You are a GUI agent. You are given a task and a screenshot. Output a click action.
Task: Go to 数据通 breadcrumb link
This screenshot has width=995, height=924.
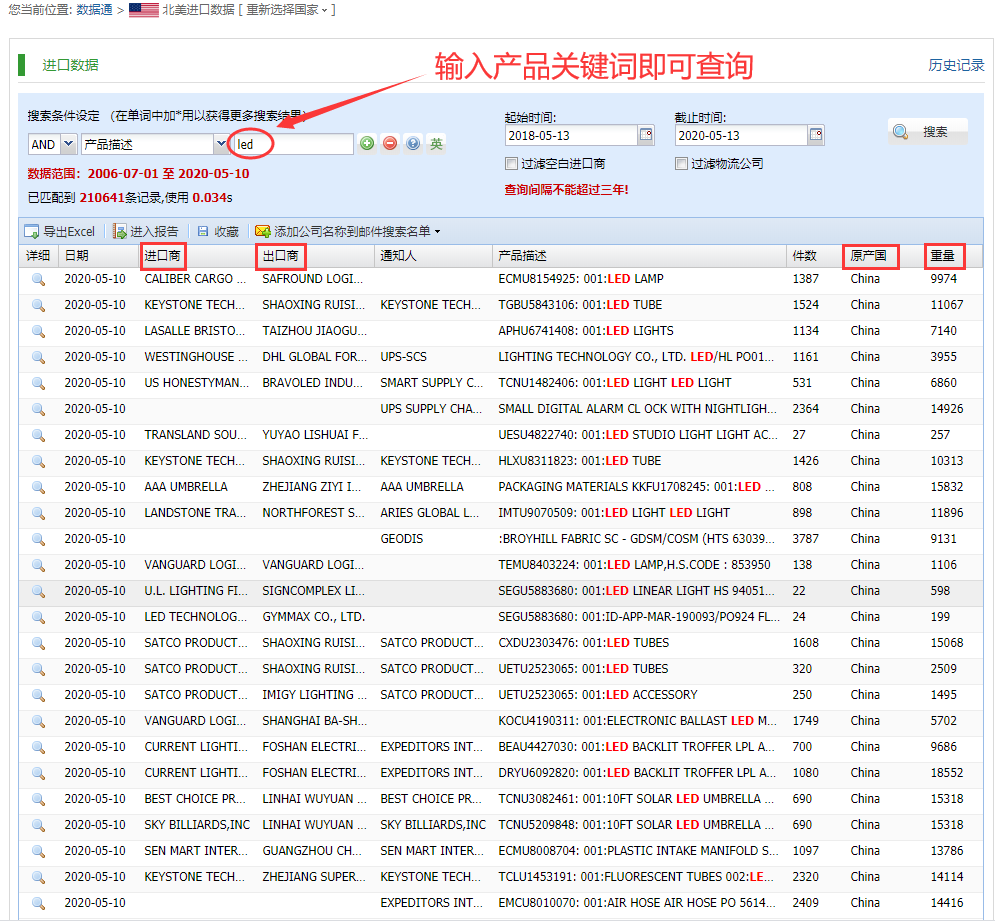[x=95, y=10]
